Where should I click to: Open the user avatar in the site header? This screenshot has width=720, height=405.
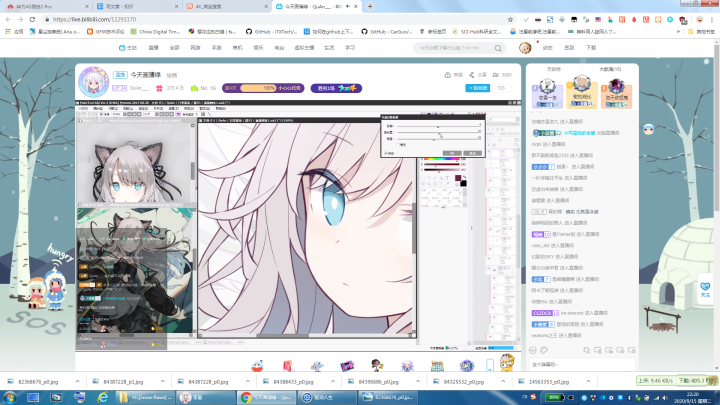[x=525, y=48]
